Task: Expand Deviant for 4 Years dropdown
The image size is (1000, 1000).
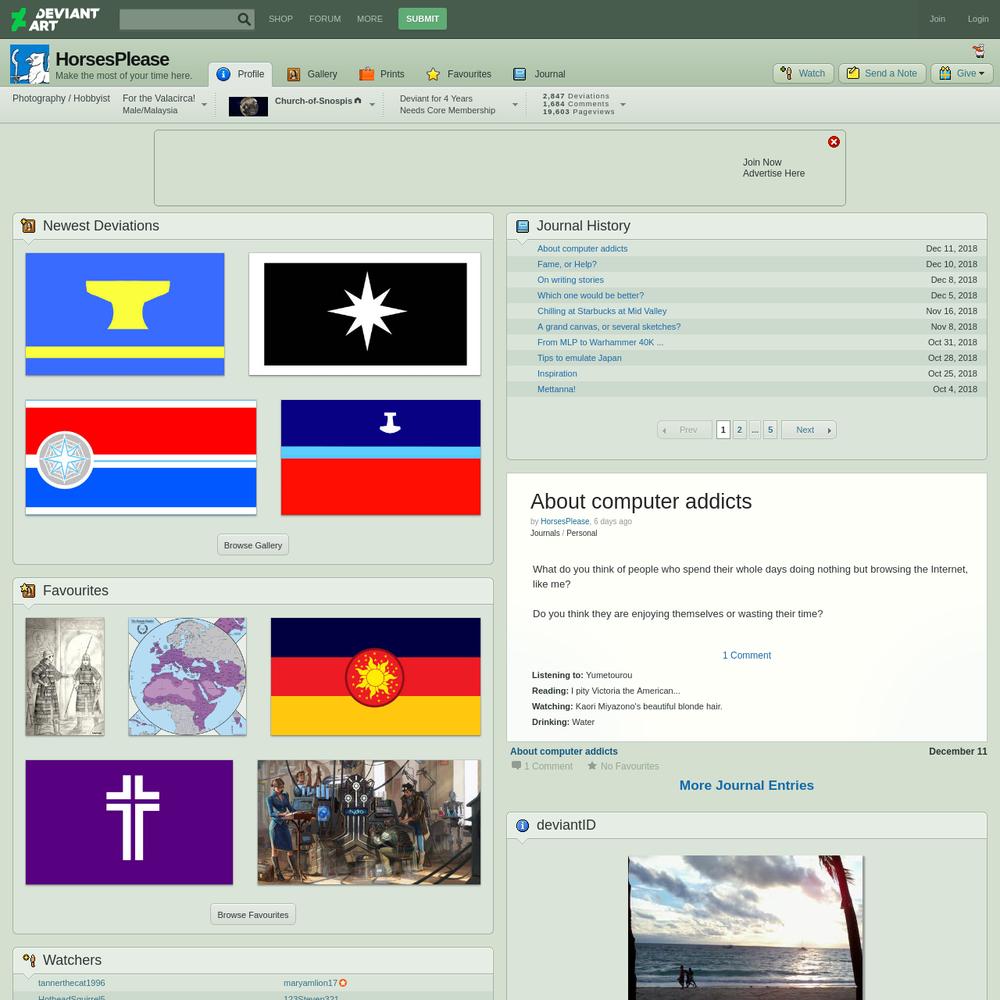Action: [x=515, y=105]
